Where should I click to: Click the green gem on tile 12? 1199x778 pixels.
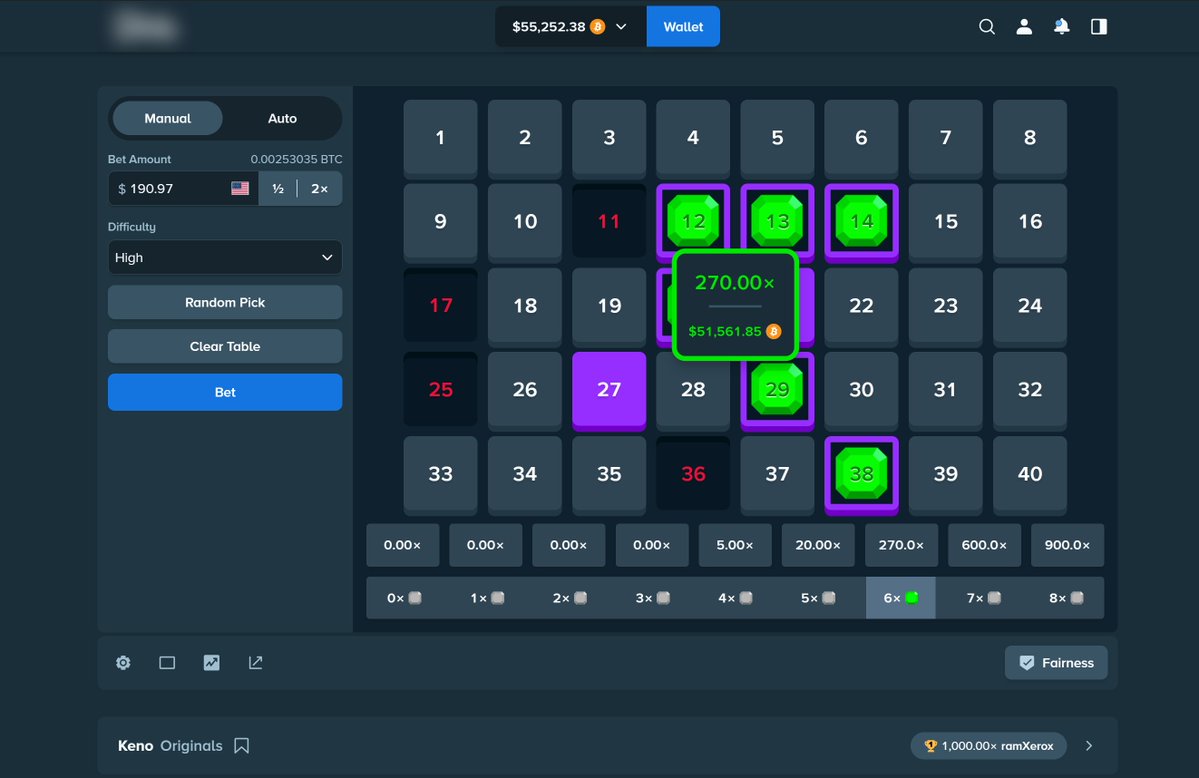click(x=693, y=221)
